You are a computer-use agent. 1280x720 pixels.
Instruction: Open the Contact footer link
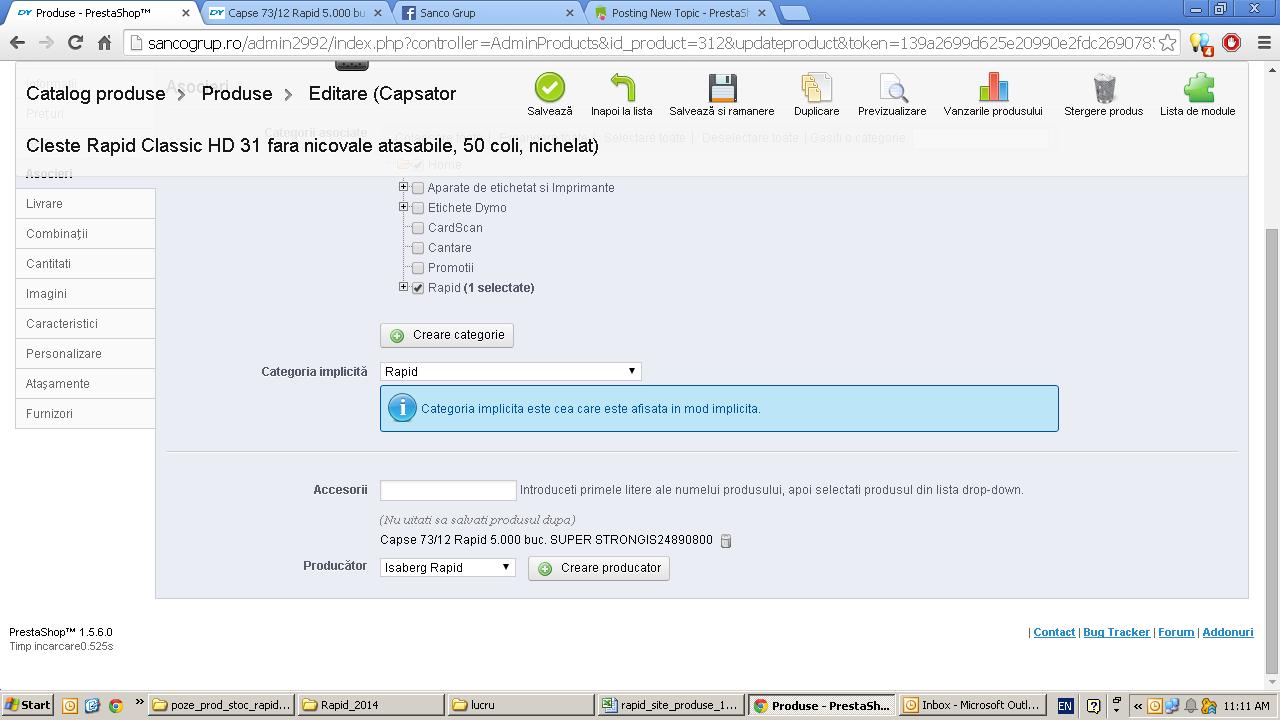(x=1054, y=632)
